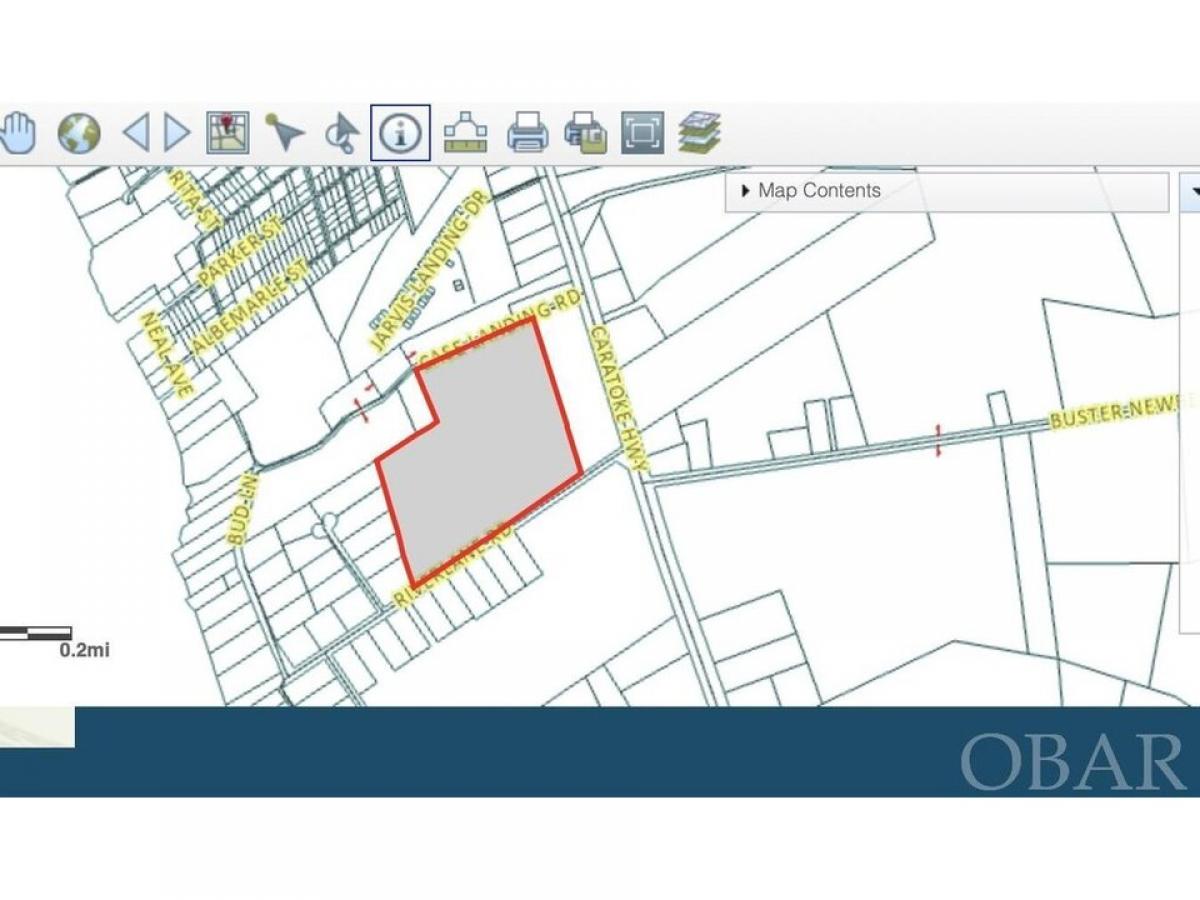
Task: Click the globe full extent icon
Action: point(79,133)
